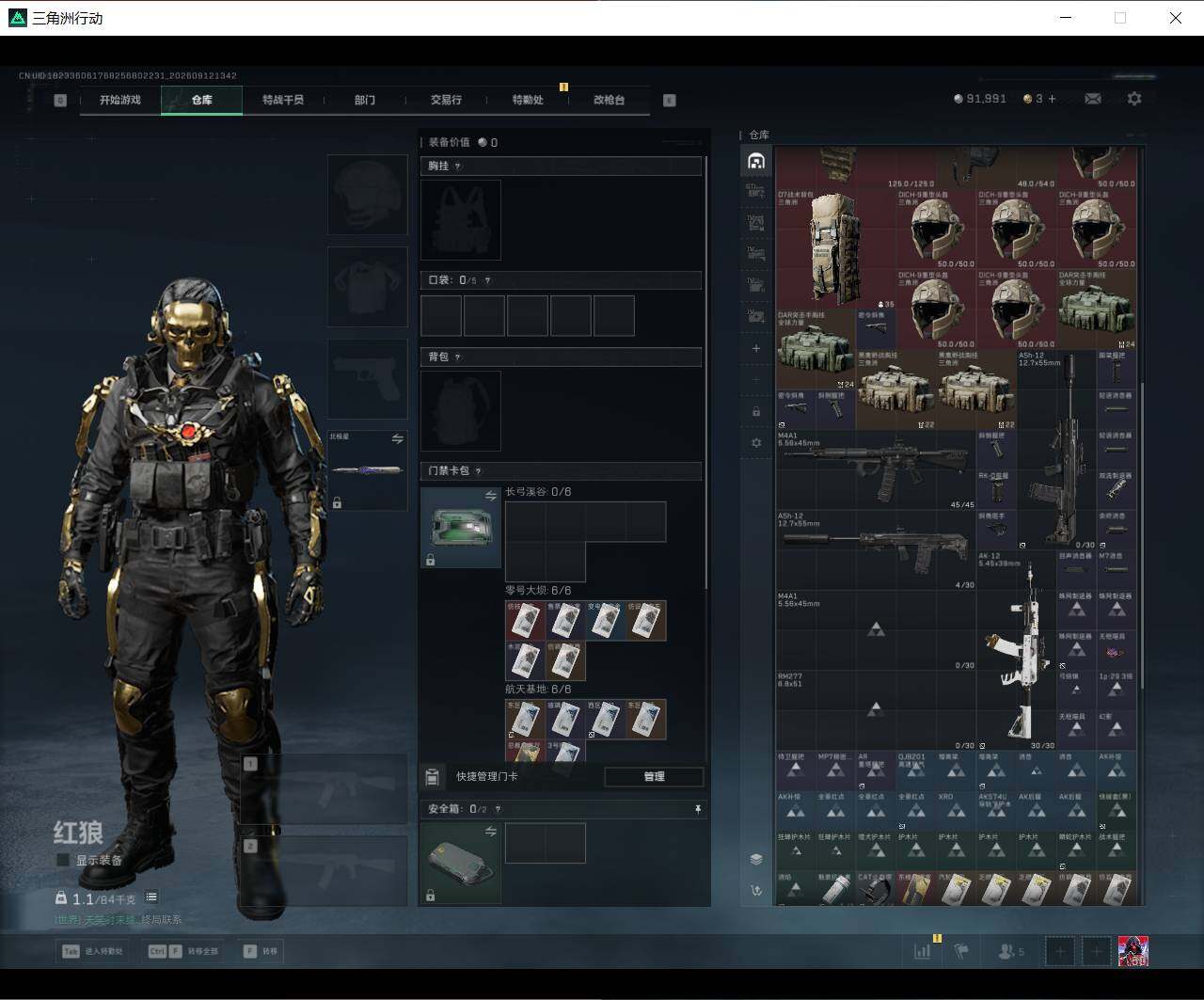Click the lock icon in warehouse sidebar
Screen dimensions: 1204x1000
click(x=756, y=411)
